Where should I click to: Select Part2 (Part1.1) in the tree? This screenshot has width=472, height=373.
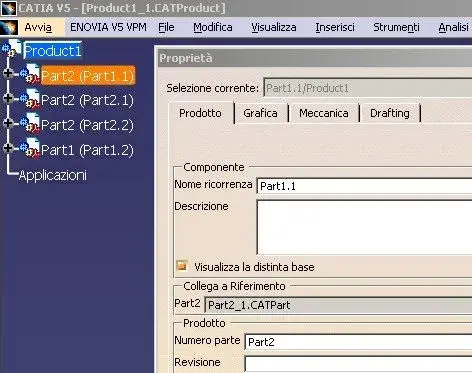(88, 76)
